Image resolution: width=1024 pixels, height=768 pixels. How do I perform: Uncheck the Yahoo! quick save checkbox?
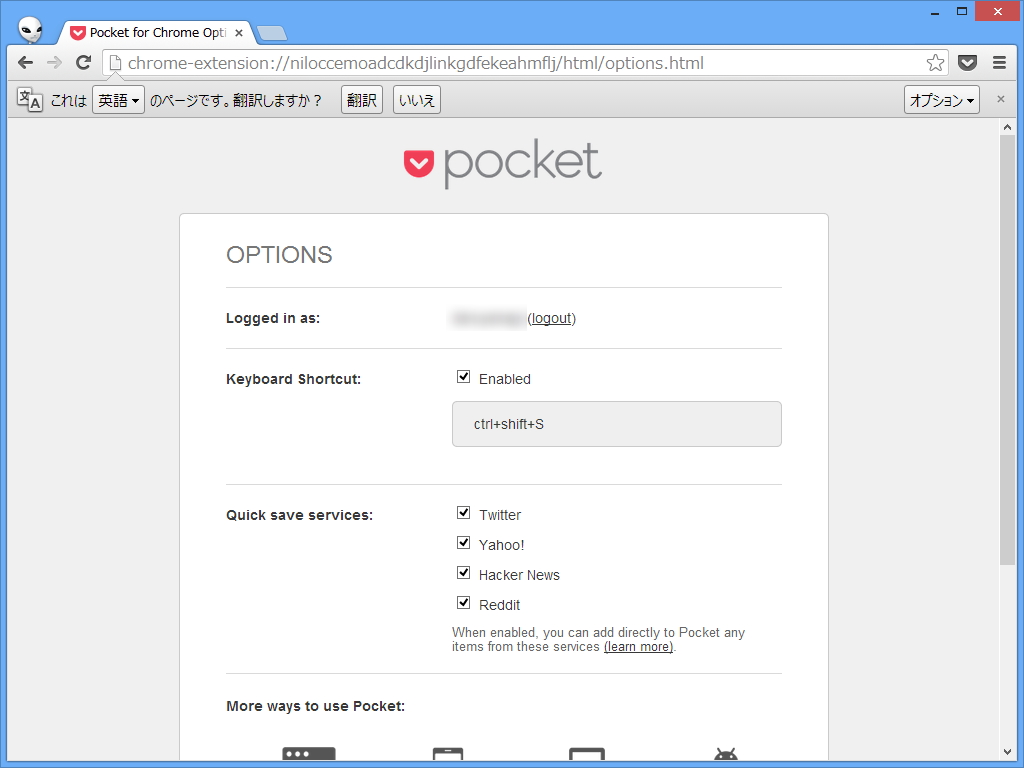pos(464,543)
